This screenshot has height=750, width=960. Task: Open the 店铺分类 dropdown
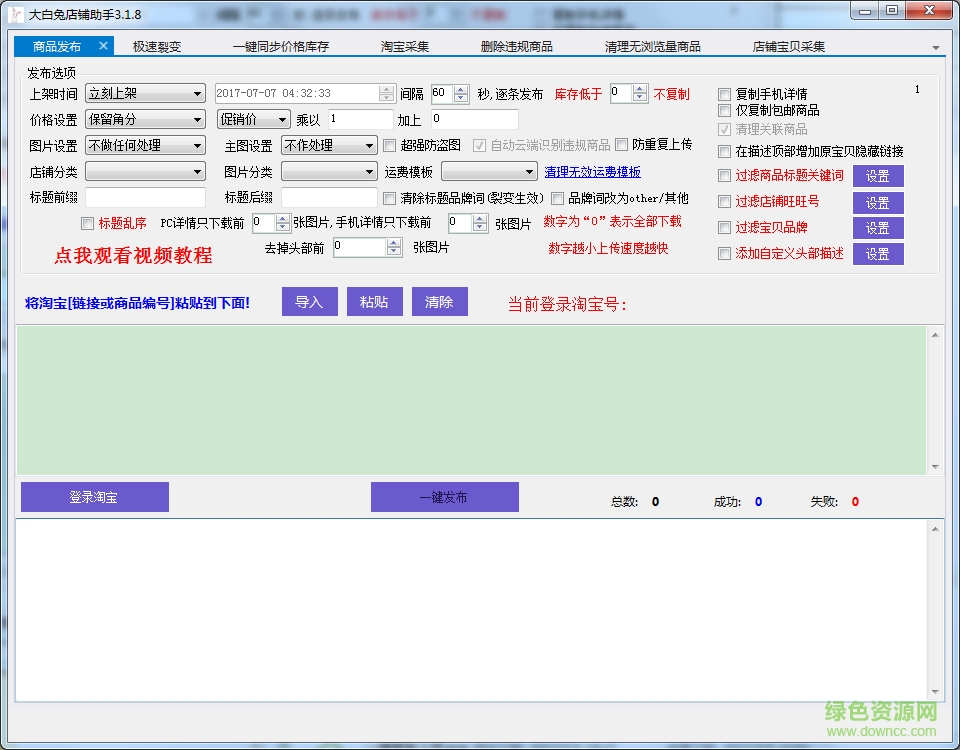click(196, 171)
